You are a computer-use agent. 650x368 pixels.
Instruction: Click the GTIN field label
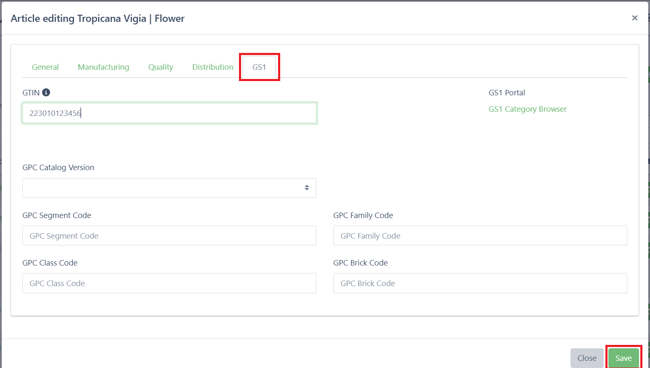(31, 93)
